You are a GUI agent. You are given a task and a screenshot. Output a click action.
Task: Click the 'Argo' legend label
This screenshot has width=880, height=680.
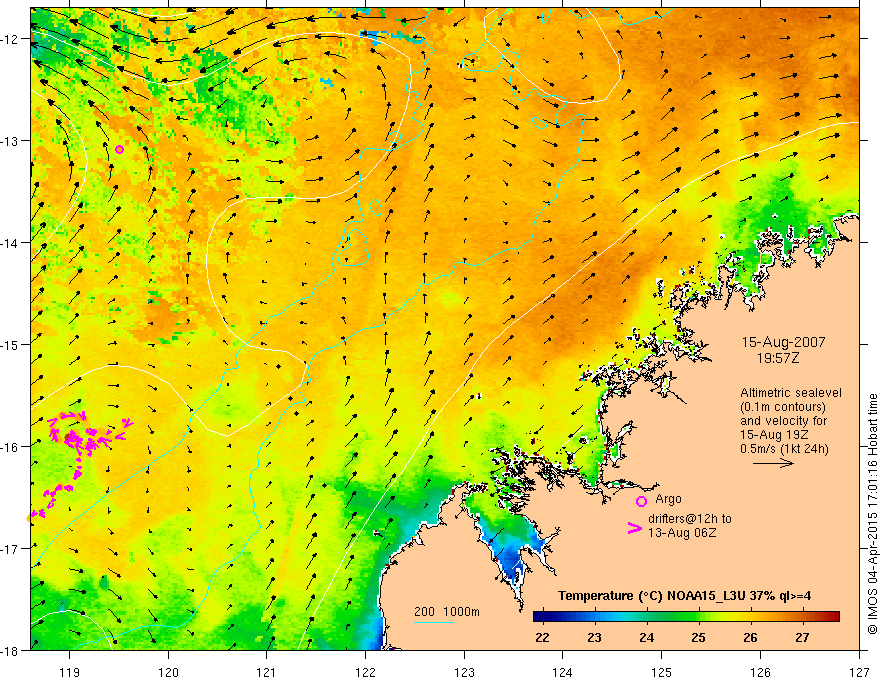[668, 499]
